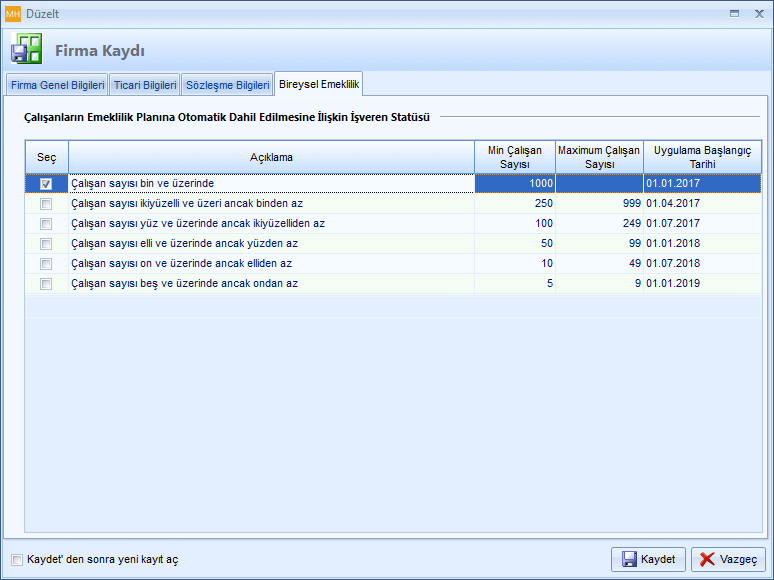Sort by Min Çalışan Sayısı column header

click(x=514, y=157)
